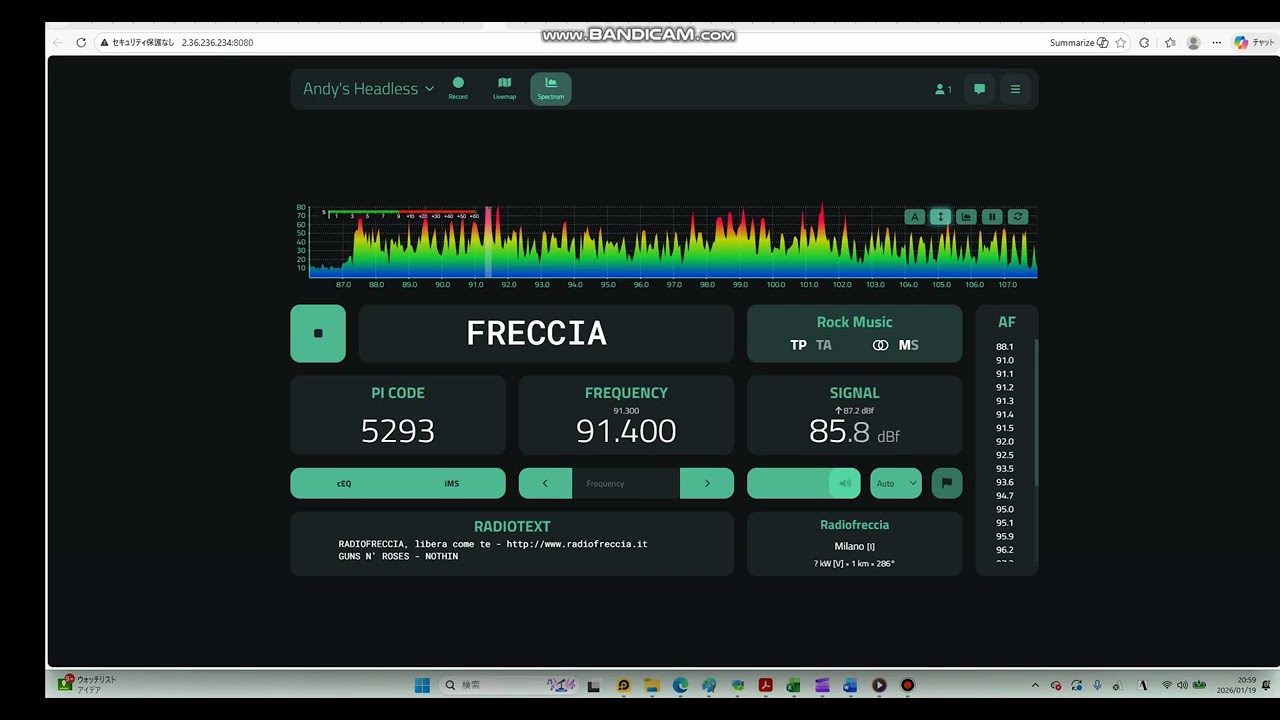
Task: Select alternative frequency 91.2
Action: click(x=1004, y=387)
